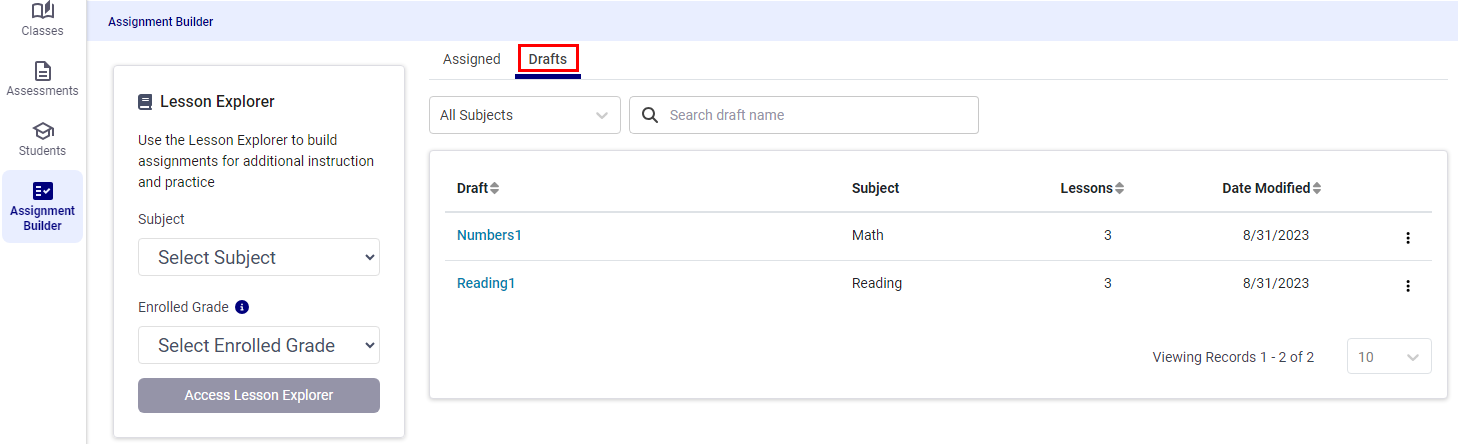Switch to the Drafts tab
Screen dimensions: 1458x444
pyautogui.click(x=548, y=59)
